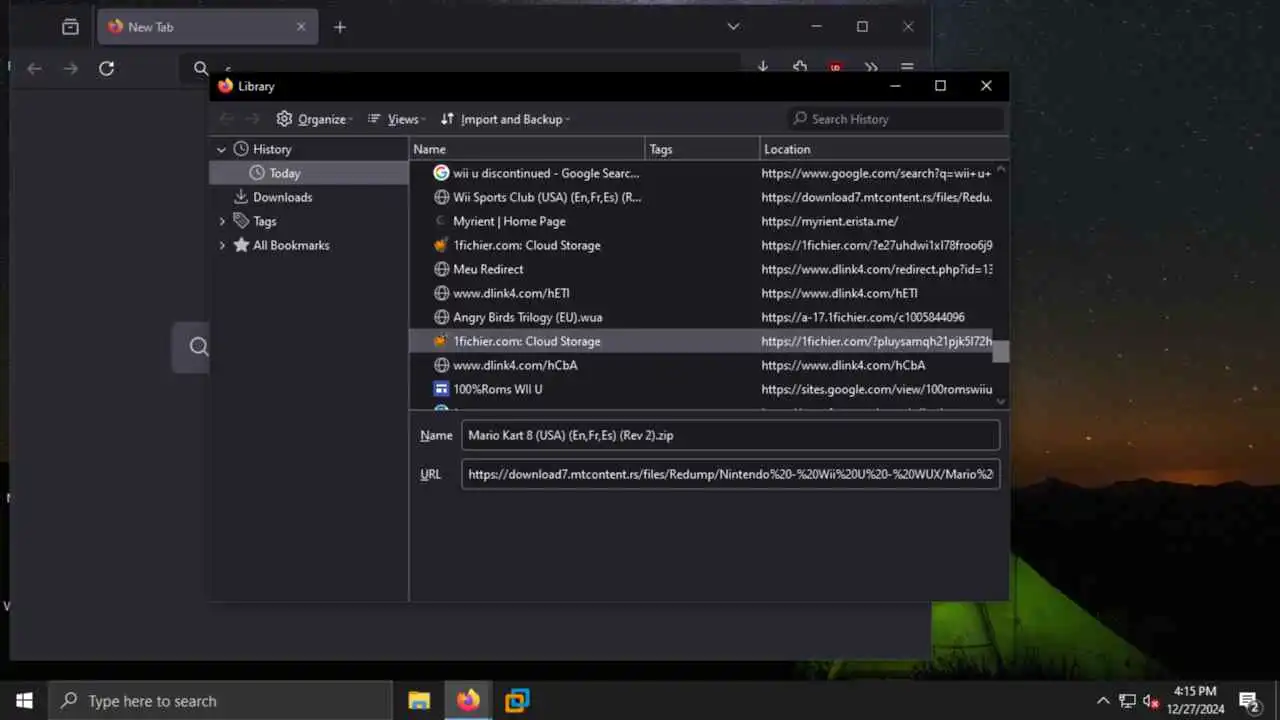The width and height of the screenshot is (1280, 720).
Task: Click the 100%Roms WII U site favicon
Action: click(x=441, y=389)
